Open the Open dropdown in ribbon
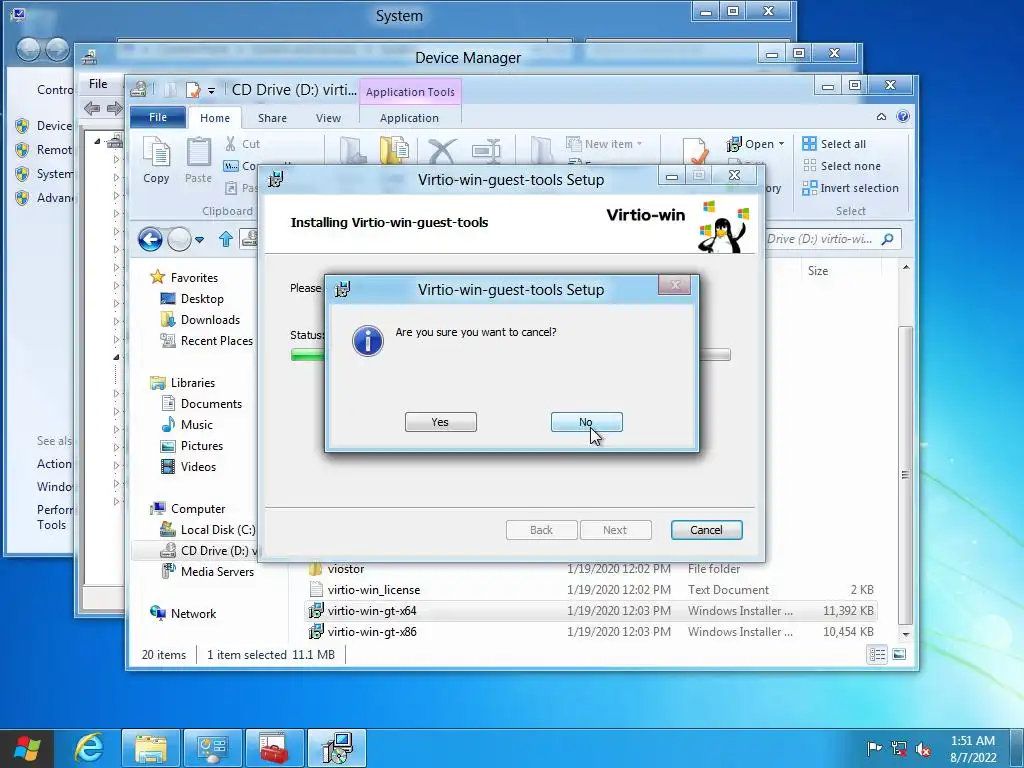Screen dimensions: 1024x768 [x=756, y=144]
